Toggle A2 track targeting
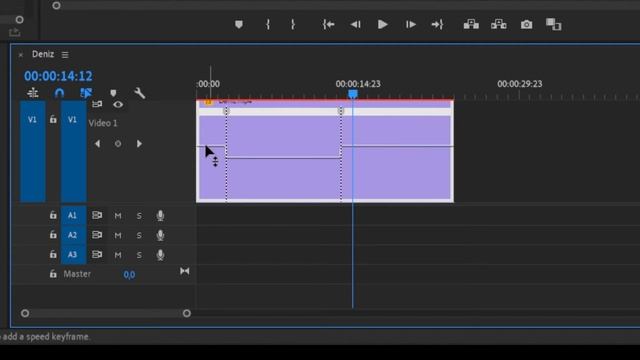This screenshot has height=360, width=640. click(73, 235)
